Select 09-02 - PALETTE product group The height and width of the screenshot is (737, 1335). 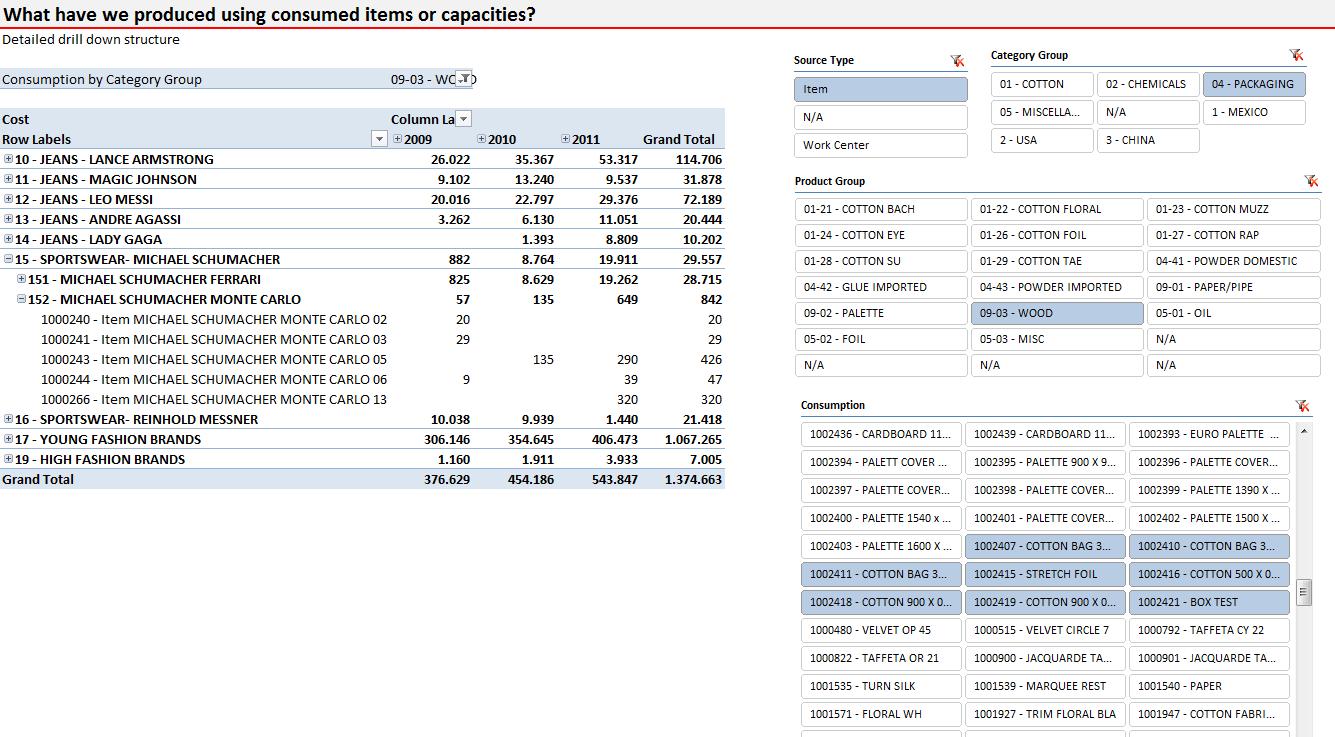click(881, 313)
